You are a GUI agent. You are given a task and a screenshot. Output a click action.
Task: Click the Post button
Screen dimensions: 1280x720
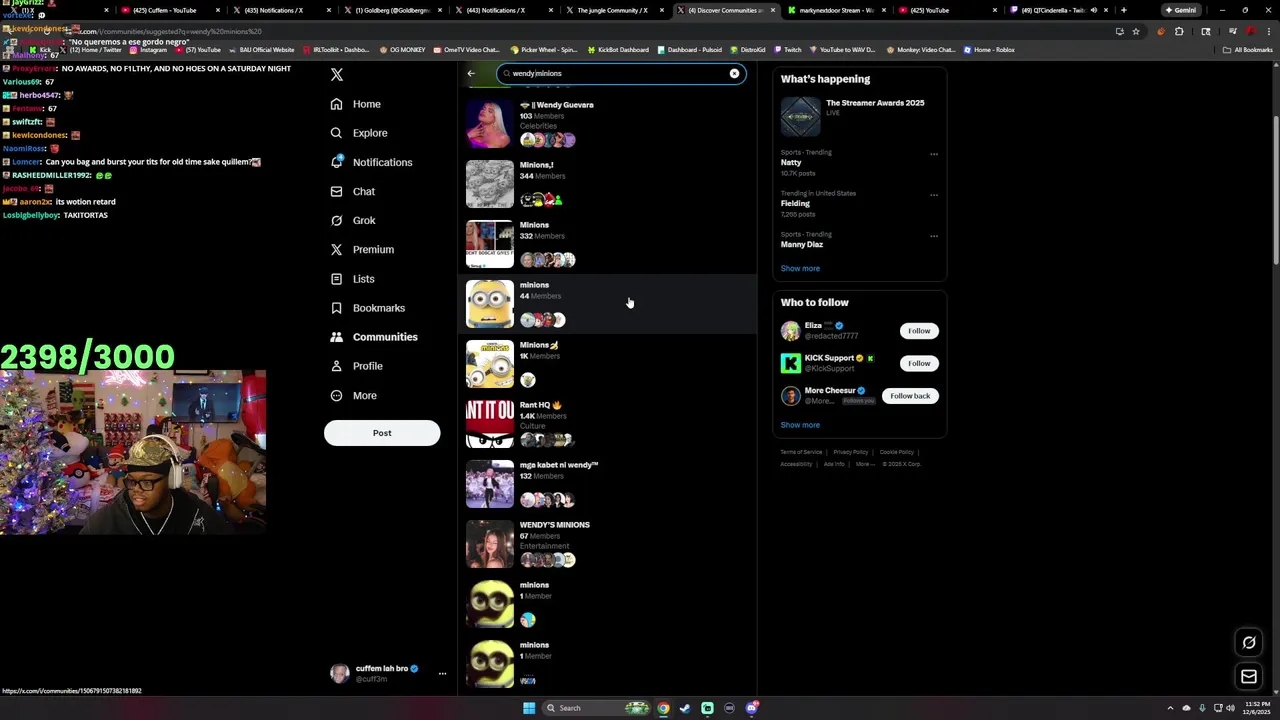382,433
